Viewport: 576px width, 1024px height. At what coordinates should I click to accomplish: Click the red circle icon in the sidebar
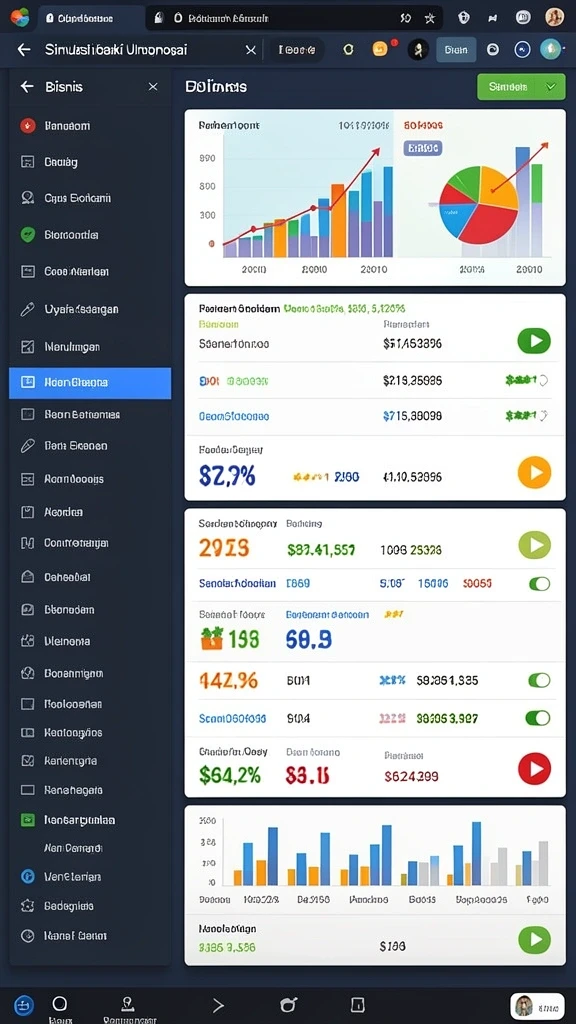27,125
